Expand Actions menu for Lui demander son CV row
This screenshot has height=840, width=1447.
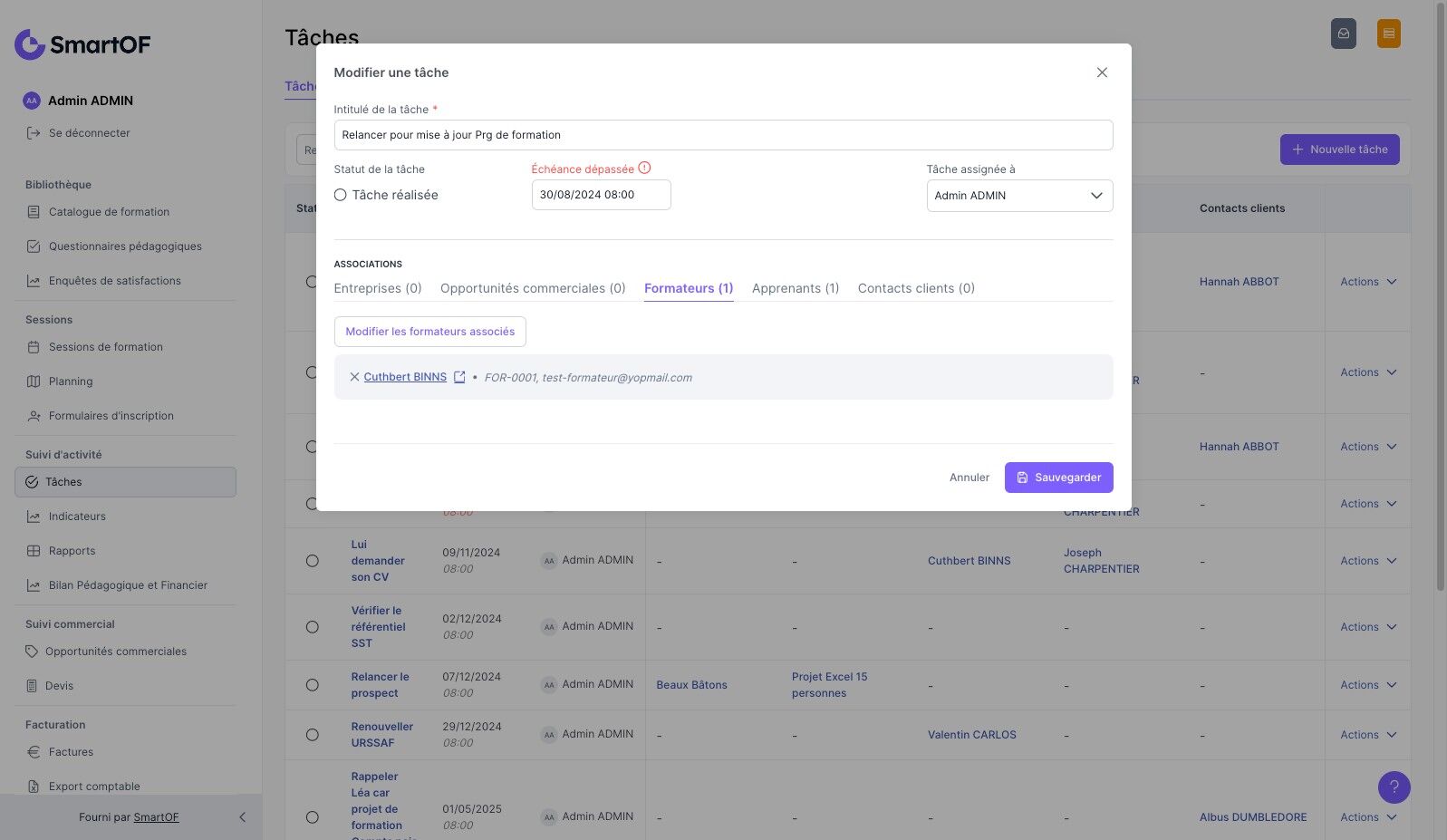(1368, 561)
